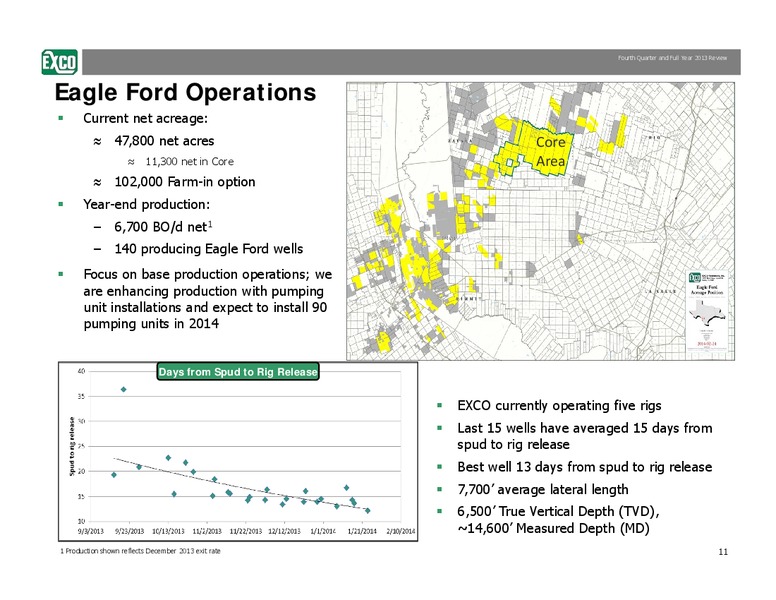Image resolution: width=776 pixels, height=600 pixels.
Task: Click the small EXCO logo in map legend
Action: coord(694,277)
